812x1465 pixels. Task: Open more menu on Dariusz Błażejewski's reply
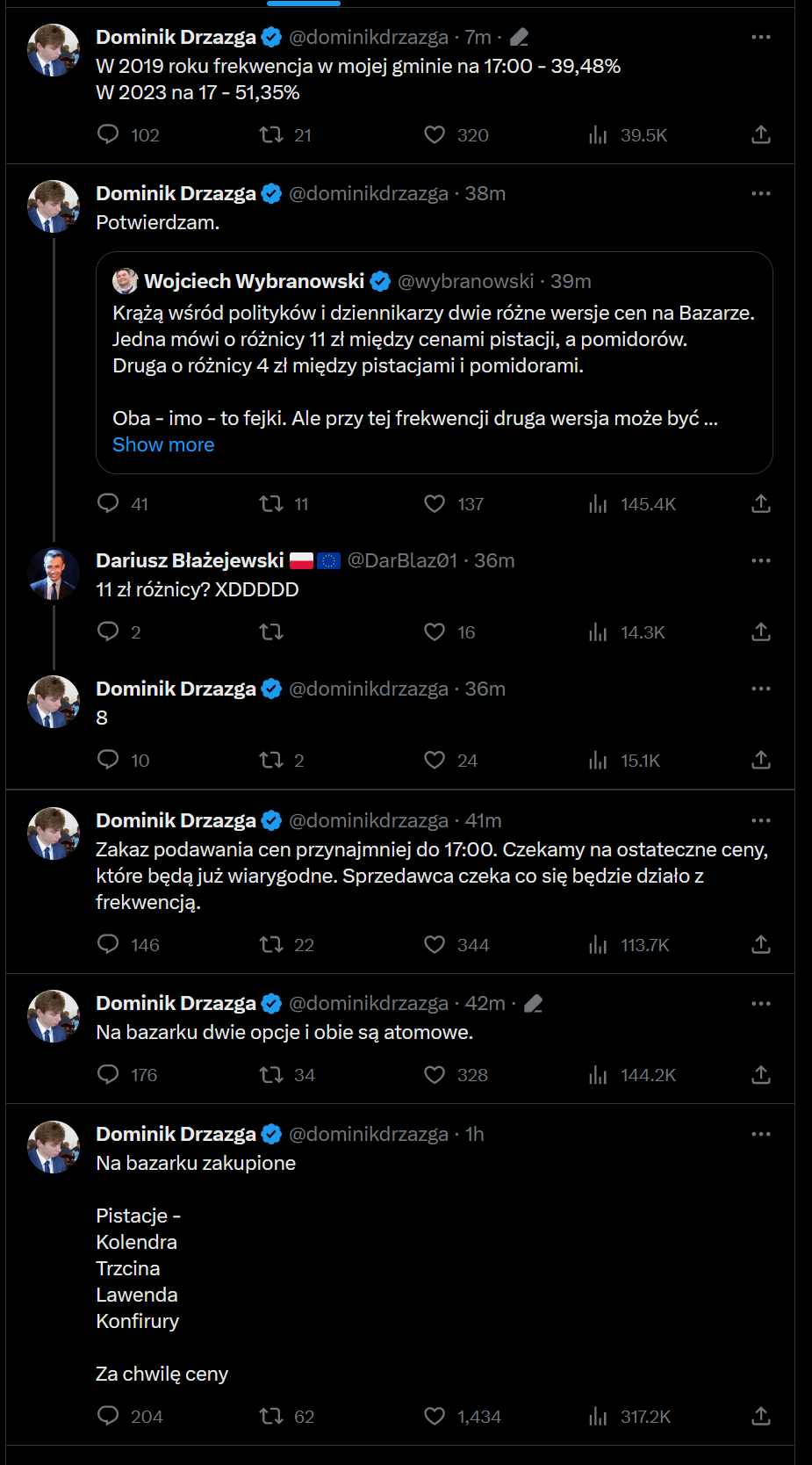[761, 560]
